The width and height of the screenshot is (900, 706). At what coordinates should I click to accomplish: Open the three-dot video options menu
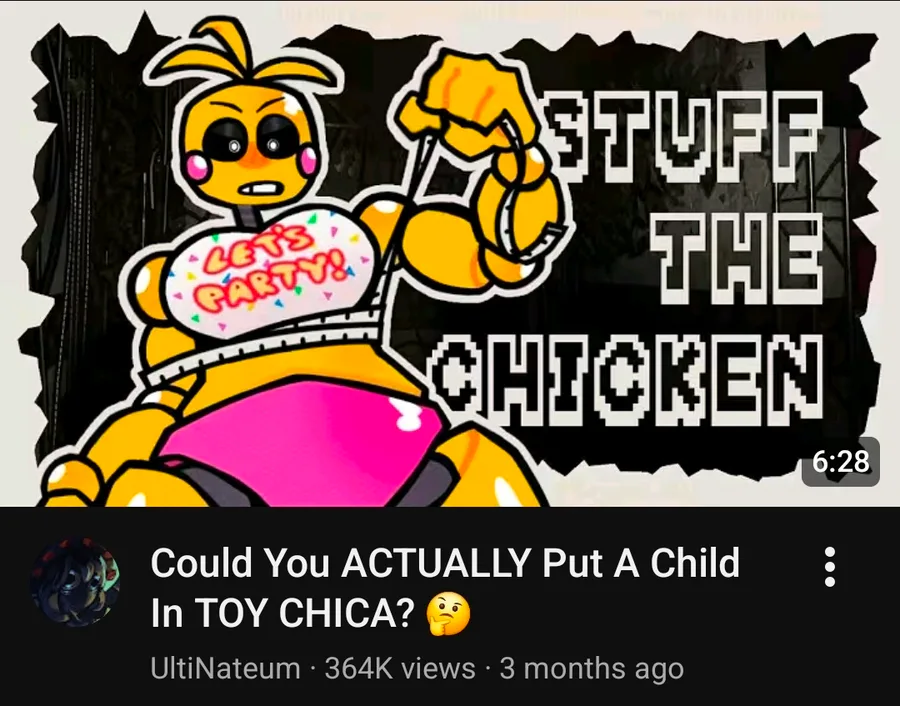click(x=829, y=567)
